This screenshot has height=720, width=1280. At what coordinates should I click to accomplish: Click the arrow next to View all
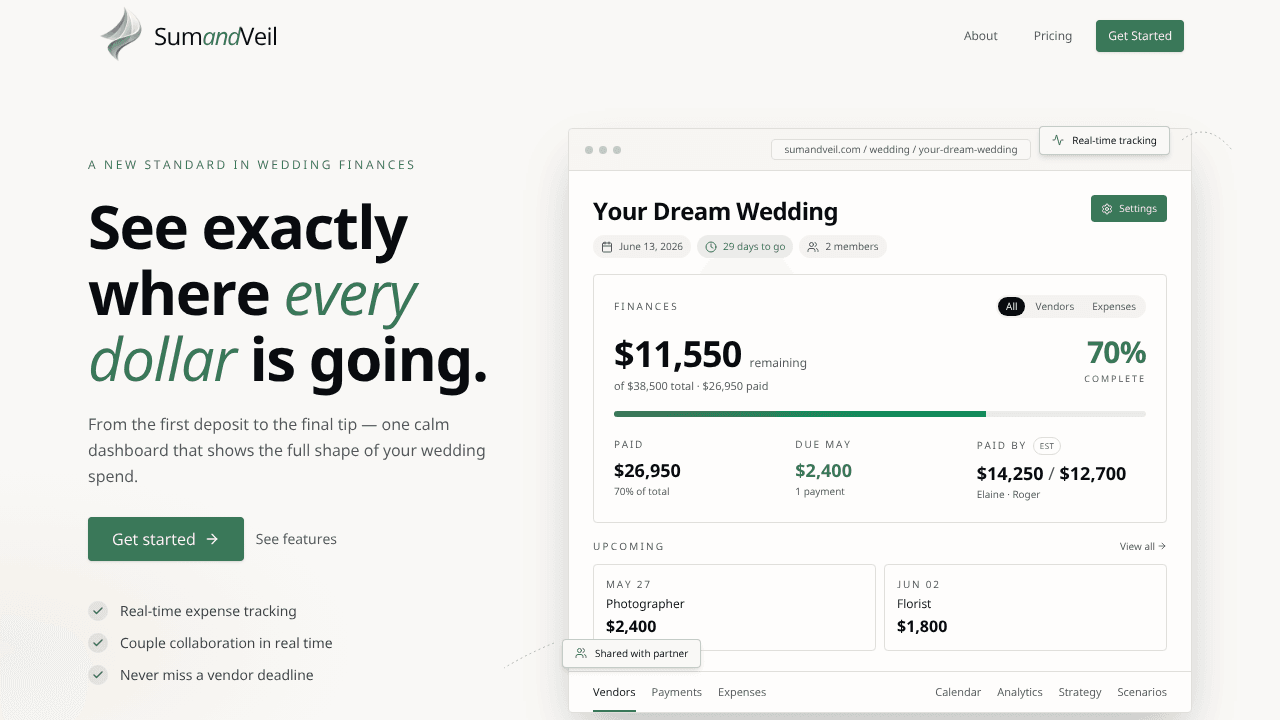[1162, 546]
